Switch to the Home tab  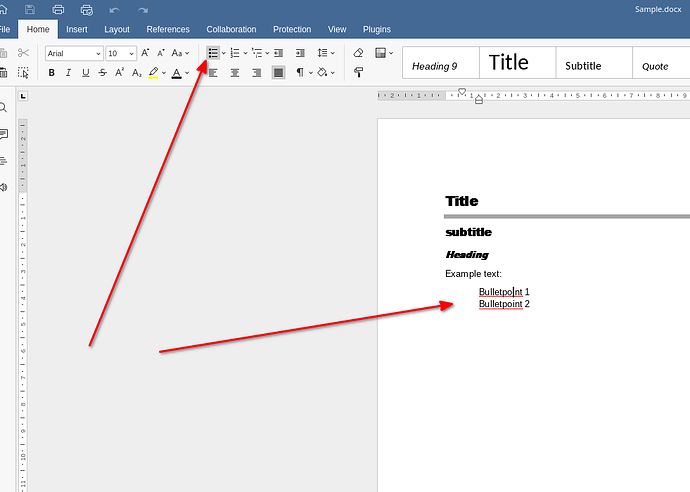pos(38,29)
